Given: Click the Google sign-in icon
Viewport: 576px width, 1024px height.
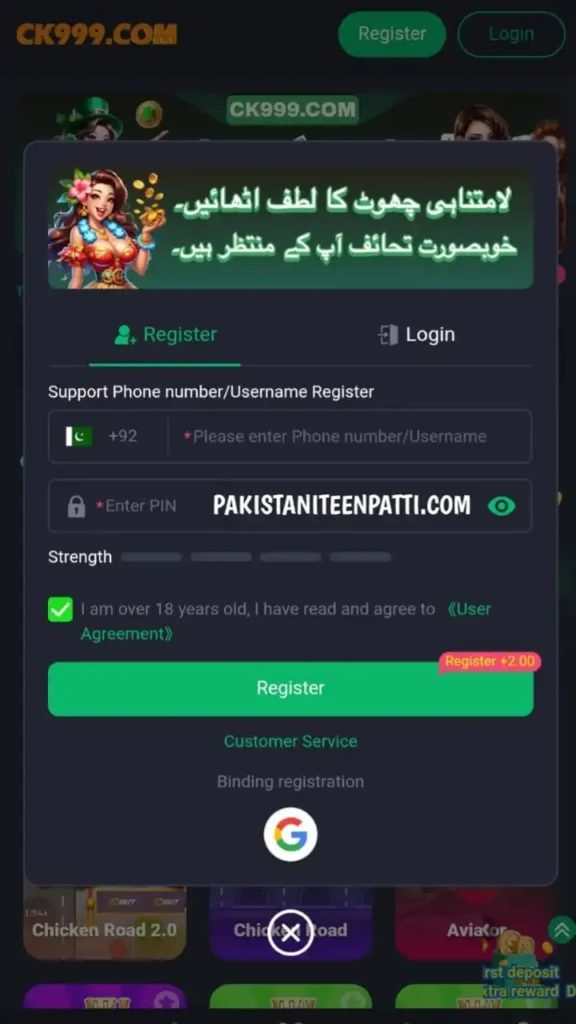Looking at the screenshot, I should (291, 835).
